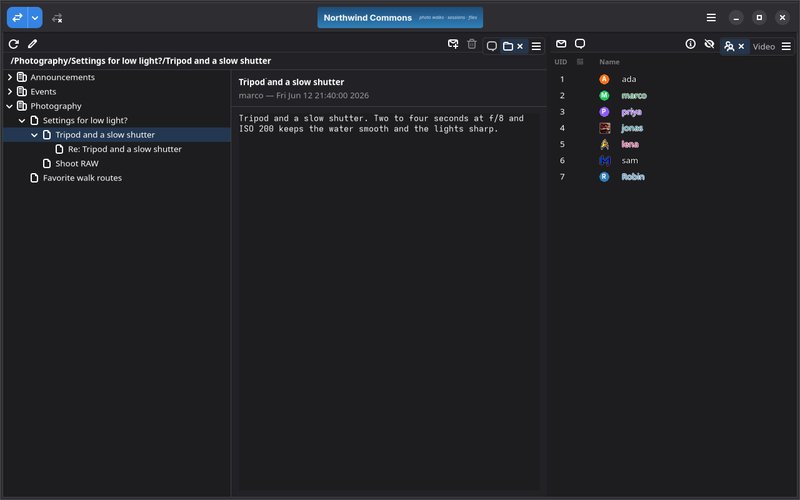Screen dimensions: 800x500
Task: Refresh the message board list
Action: pyautogui.click(x=14, y=44)
